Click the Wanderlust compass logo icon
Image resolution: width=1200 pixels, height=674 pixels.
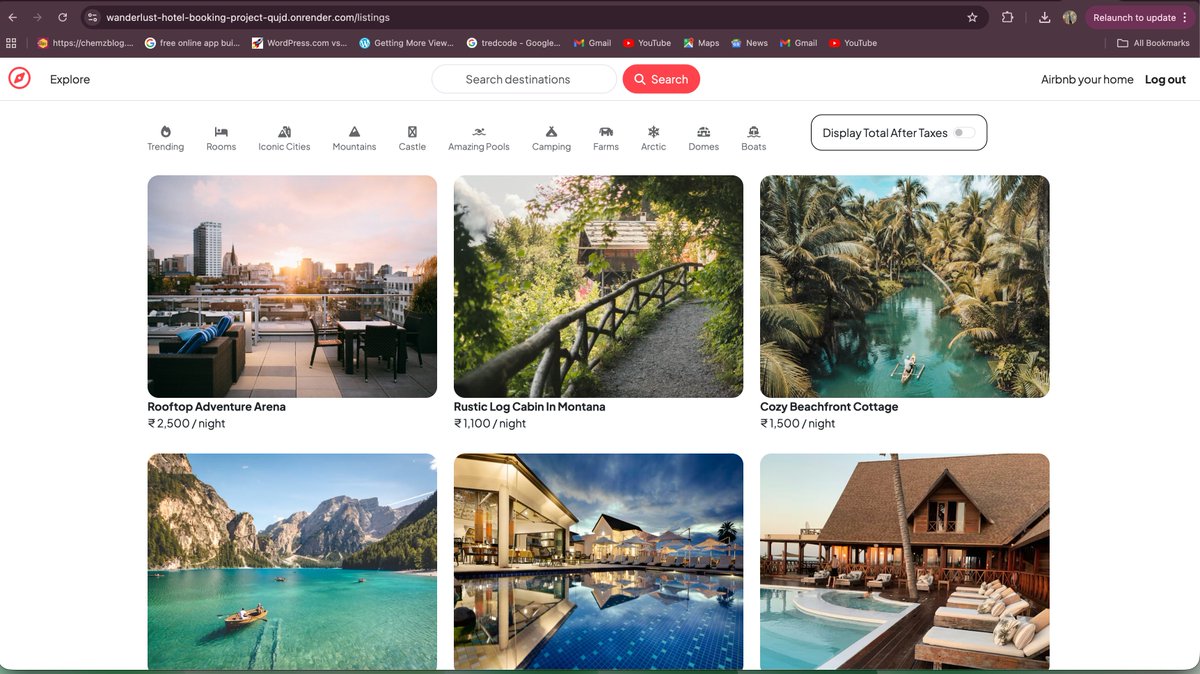pos(19,79)
